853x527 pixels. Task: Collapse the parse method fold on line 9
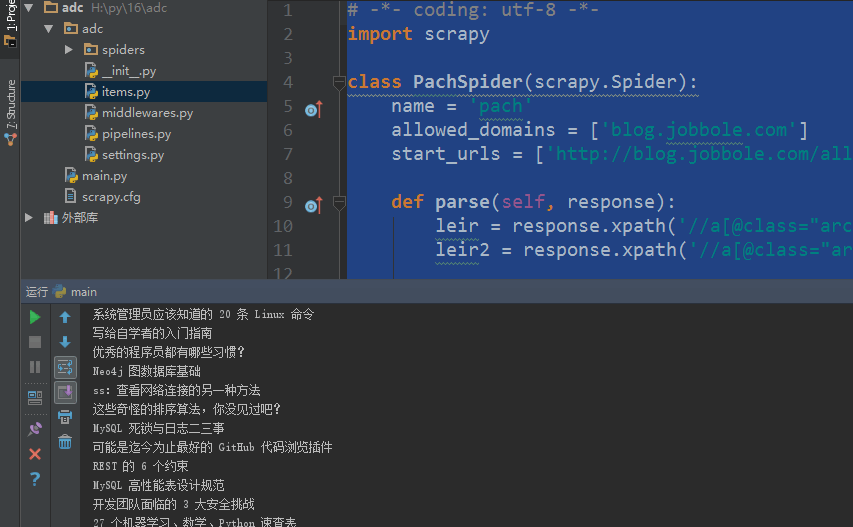click(x=339, y=203)
